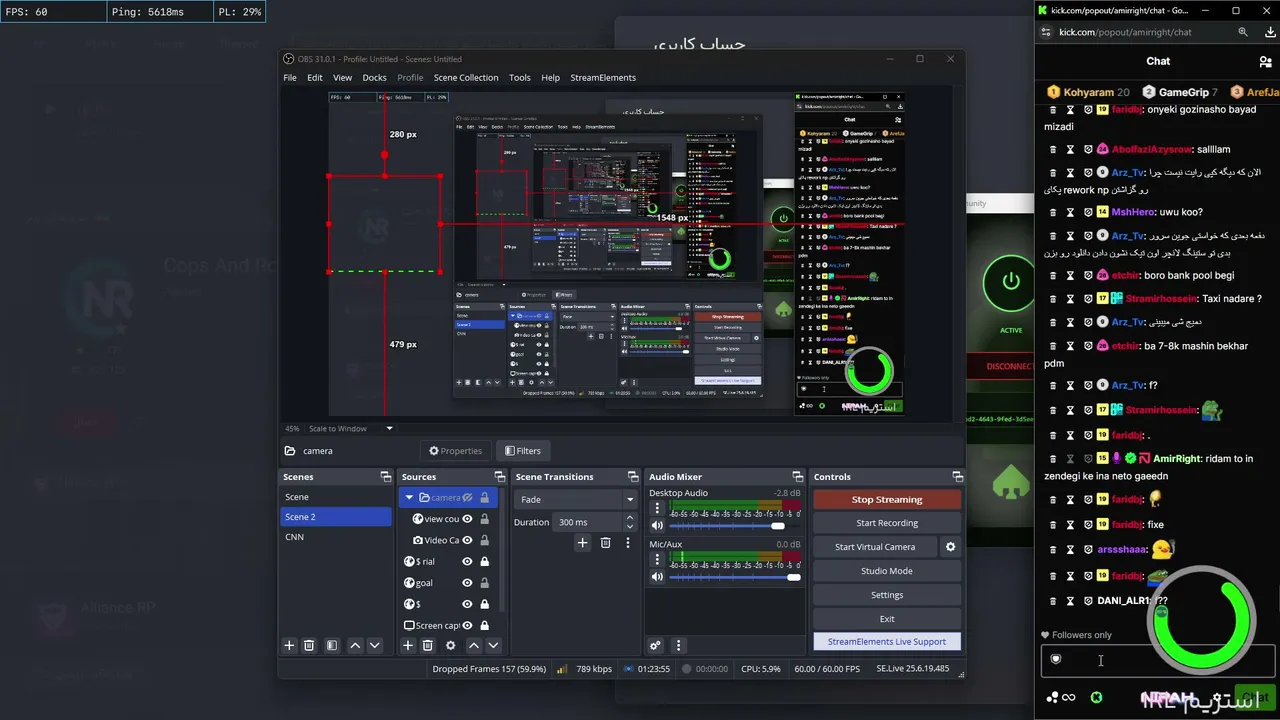Add a new source with the plus icon
Image resolution: width=1280 pixels, height=720 pixels.
(408, 646)
